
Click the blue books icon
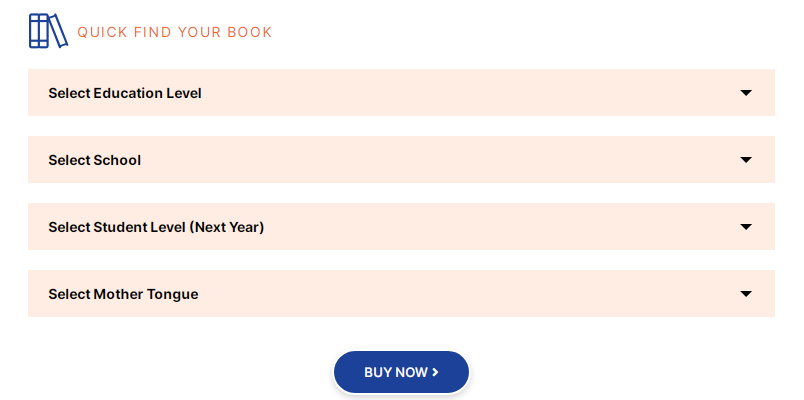(48, 31)
